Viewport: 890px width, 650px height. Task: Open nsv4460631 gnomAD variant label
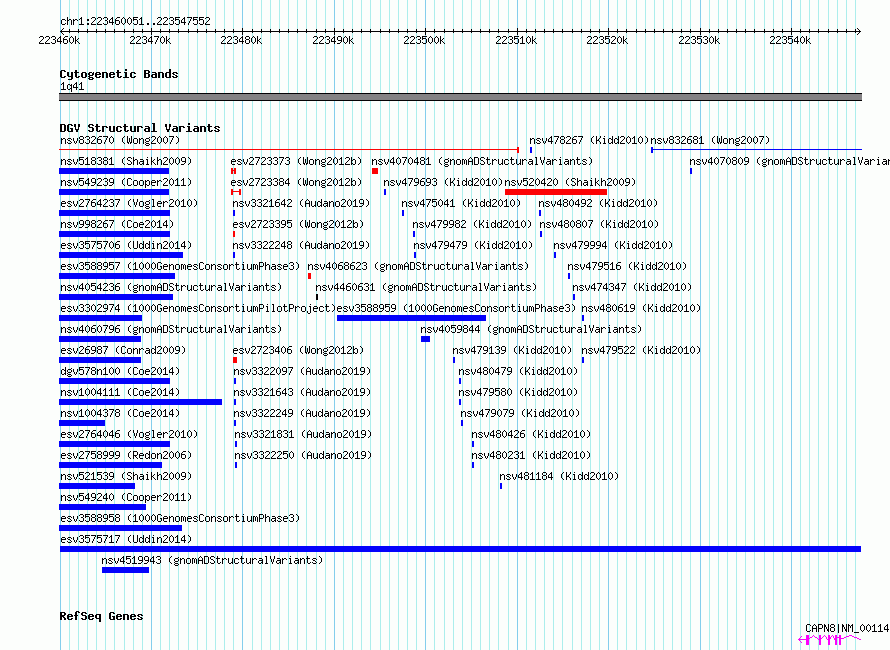(426, 287)
